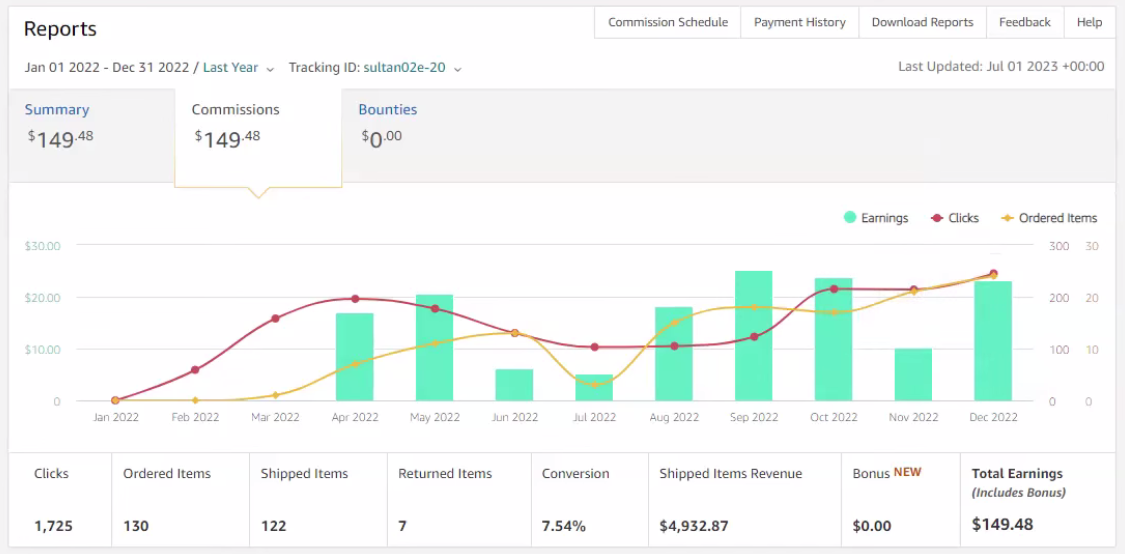Switch to the Summary tab
This screenshot has height=554, width=1125.
point(57,110)
